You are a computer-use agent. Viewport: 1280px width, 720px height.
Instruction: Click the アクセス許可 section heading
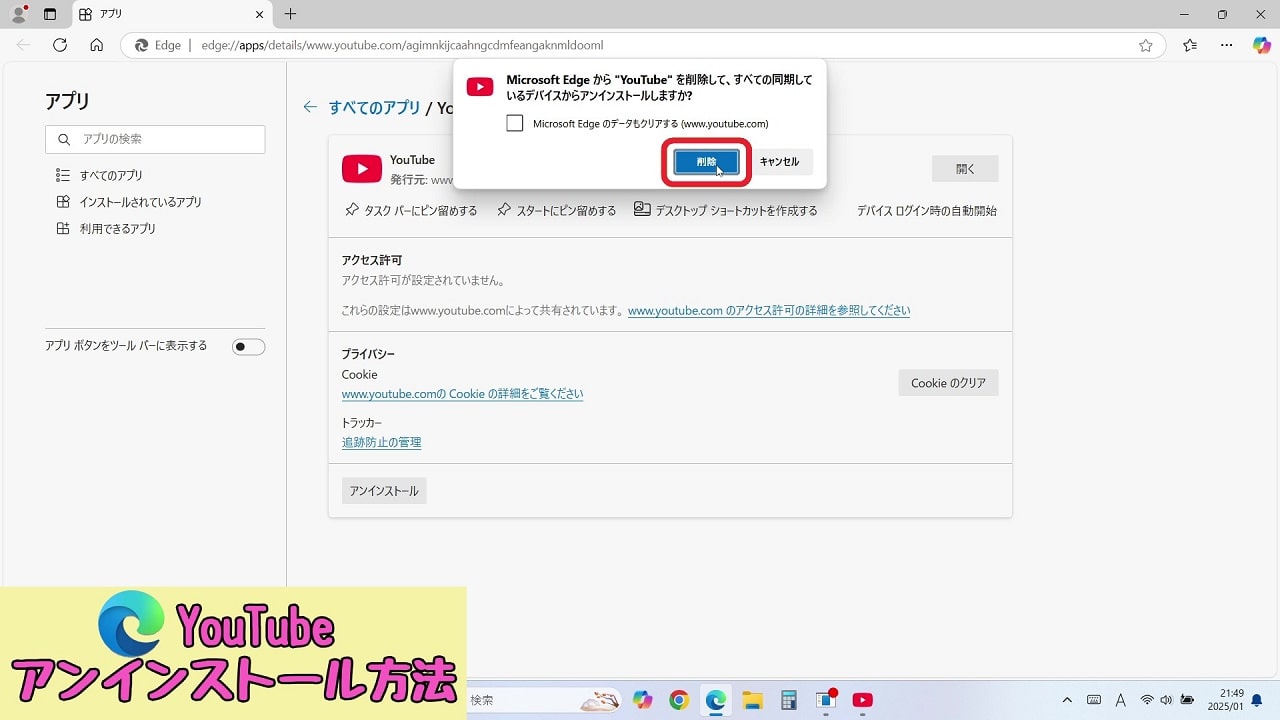coord(372,260)
